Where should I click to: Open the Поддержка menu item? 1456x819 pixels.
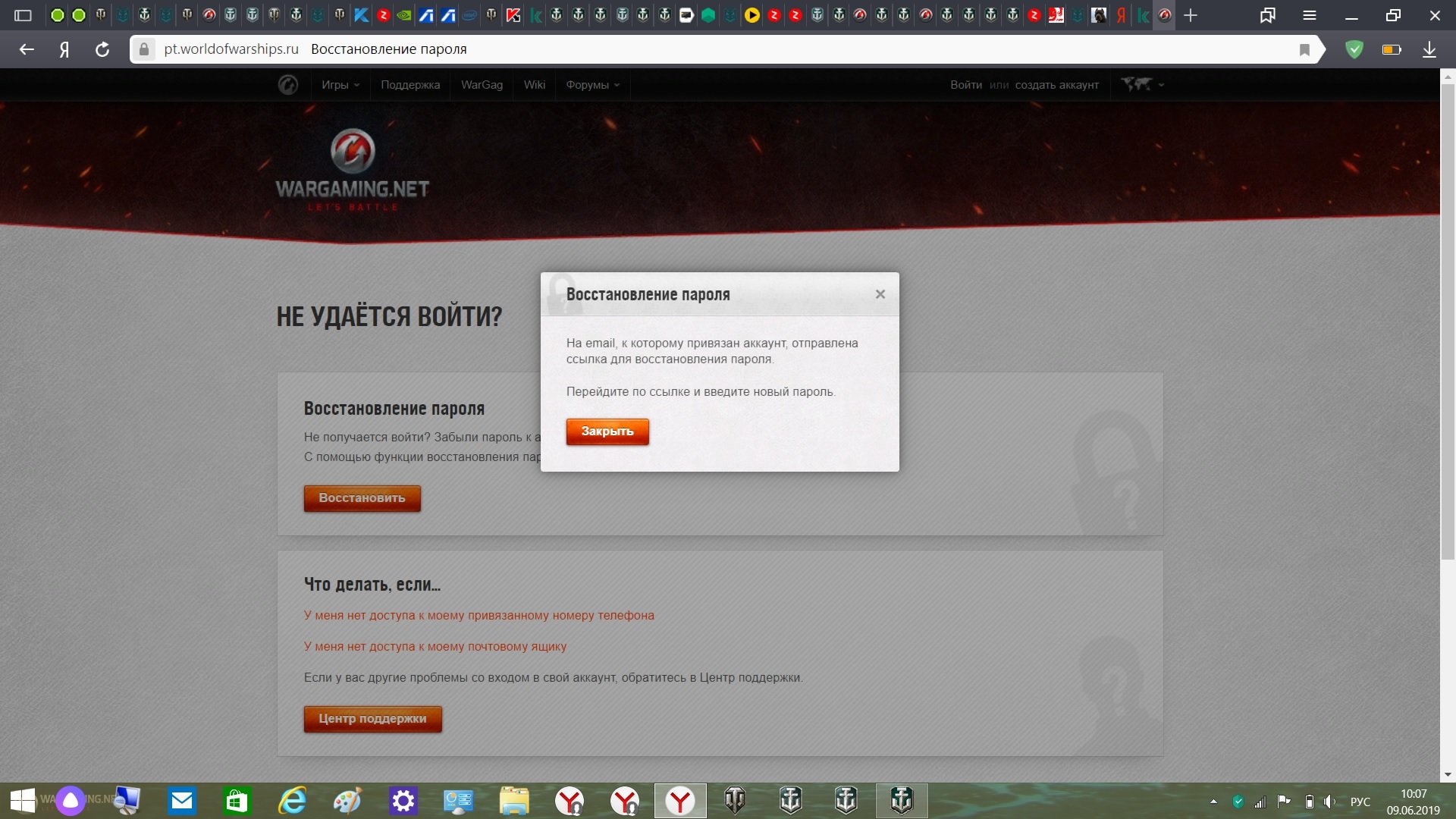(x=410, y=85)
